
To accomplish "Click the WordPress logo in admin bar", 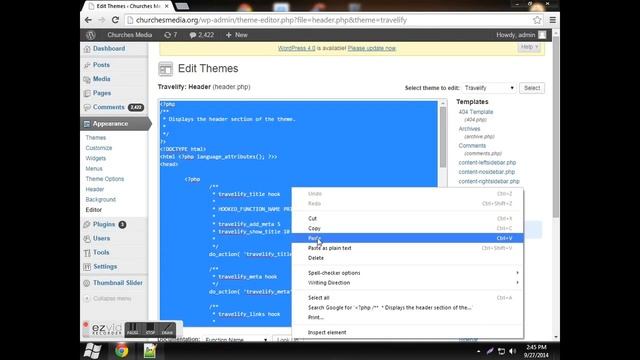I will click(x=91, y=35).
